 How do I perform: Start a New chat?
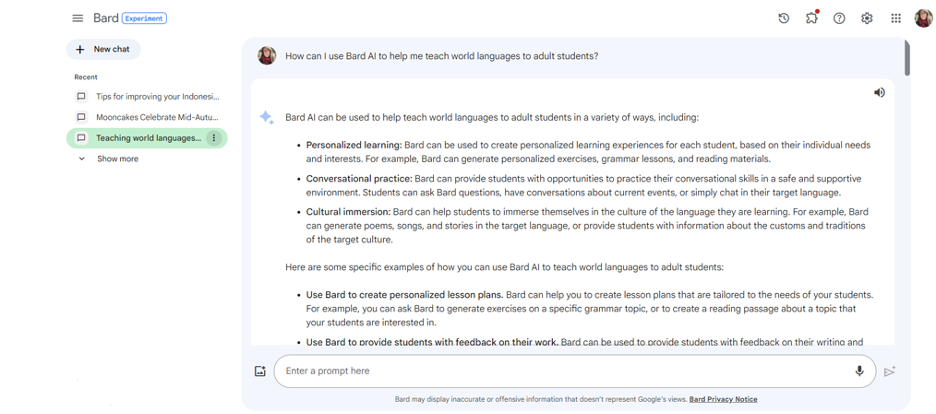tap(103, 50)
